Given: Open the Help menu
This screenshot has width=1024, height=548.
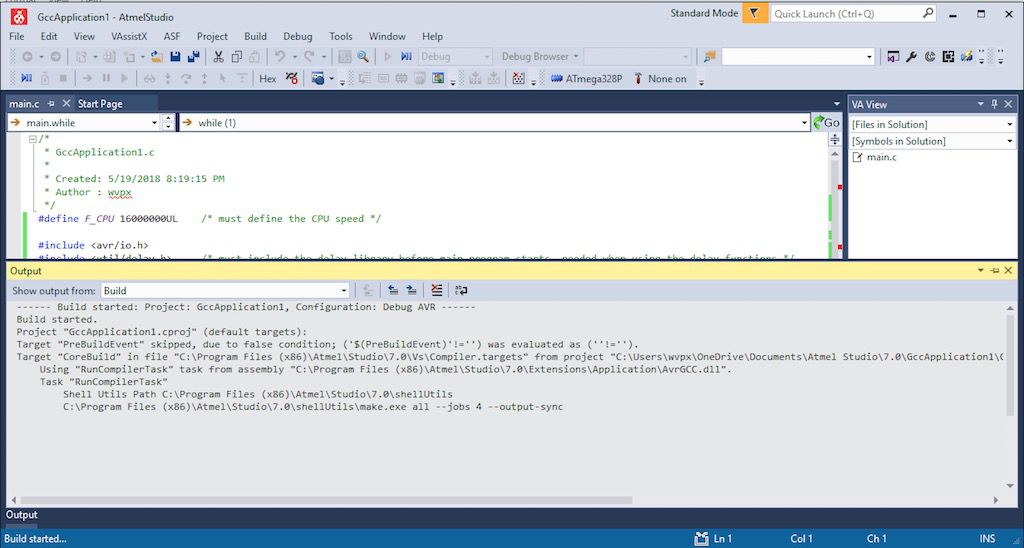Looking at the screenshot, I should [x=432, y=37].
